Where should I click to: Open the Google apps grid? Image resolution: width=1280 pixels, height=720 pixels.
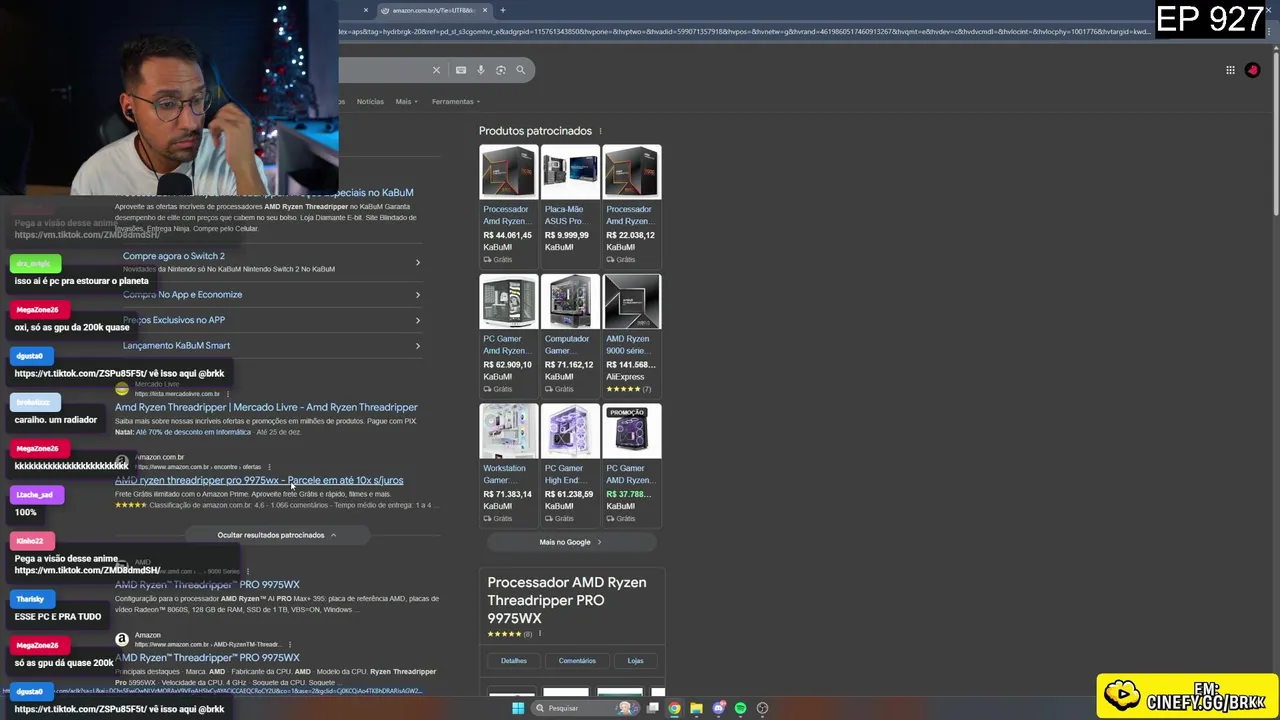pyautogui.click(x=1230, y=70)
